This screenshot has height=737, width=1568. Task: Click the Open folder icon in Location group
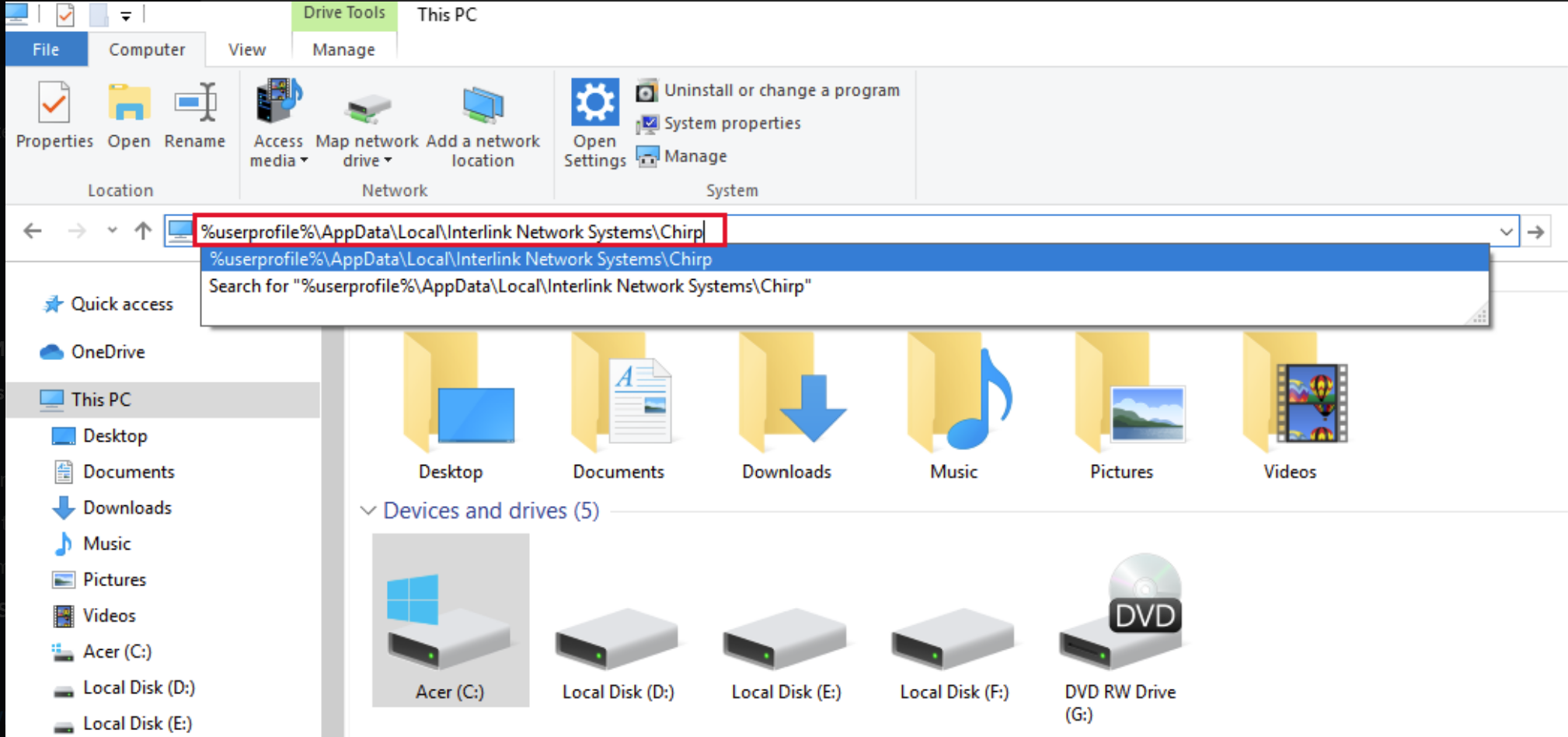(129, 103)
